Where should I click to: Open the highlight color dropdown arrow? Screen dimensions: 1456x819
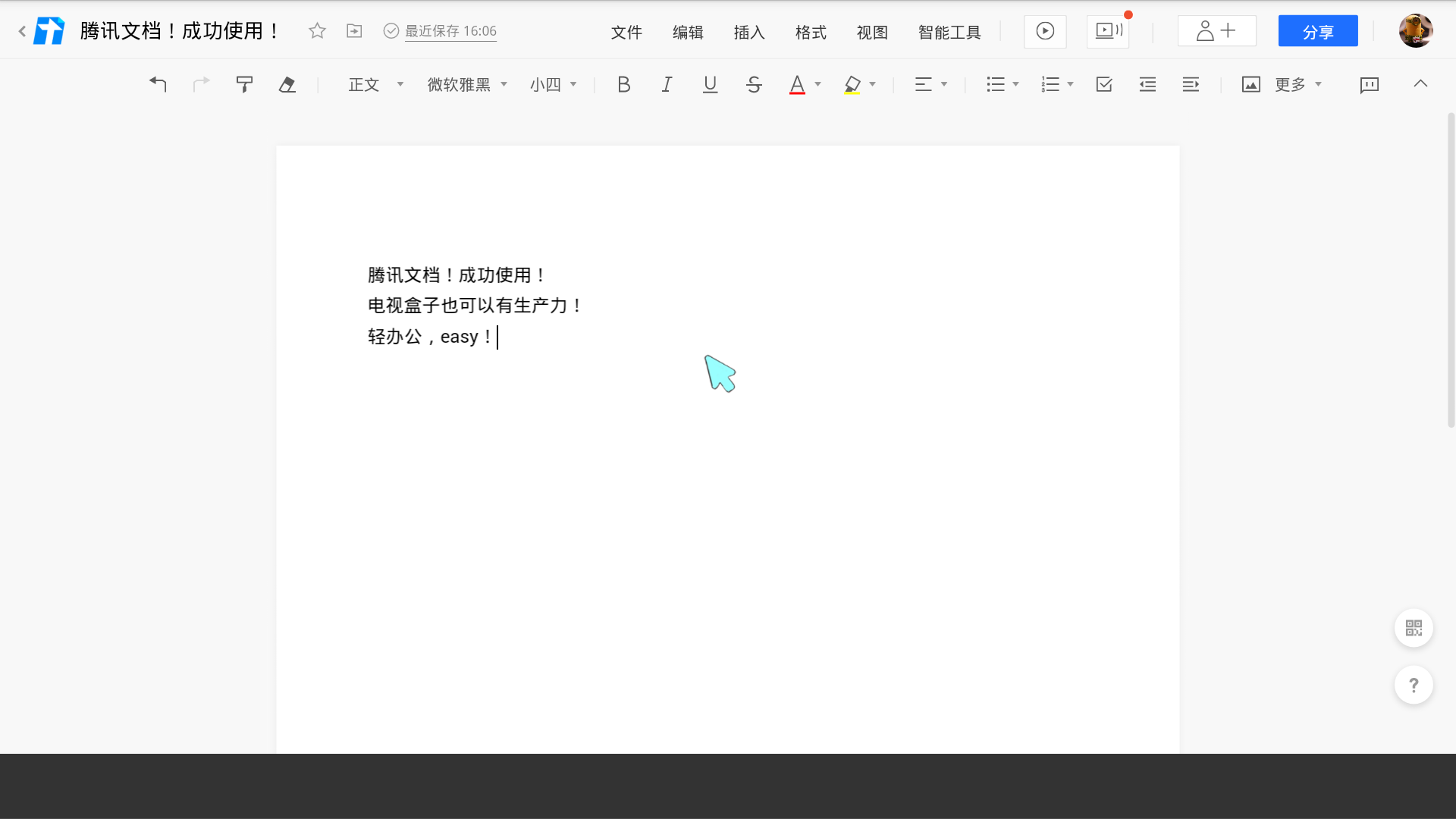point(873,84)
